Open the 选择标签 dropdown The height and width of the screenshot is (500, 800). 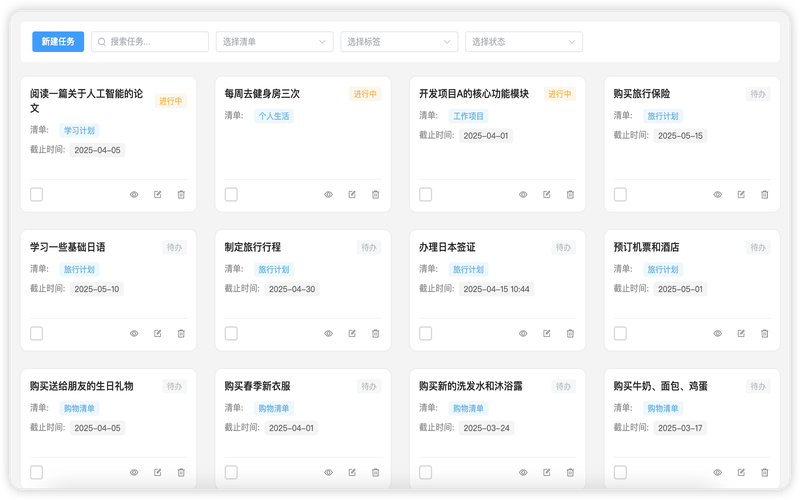tap(399, 41)
